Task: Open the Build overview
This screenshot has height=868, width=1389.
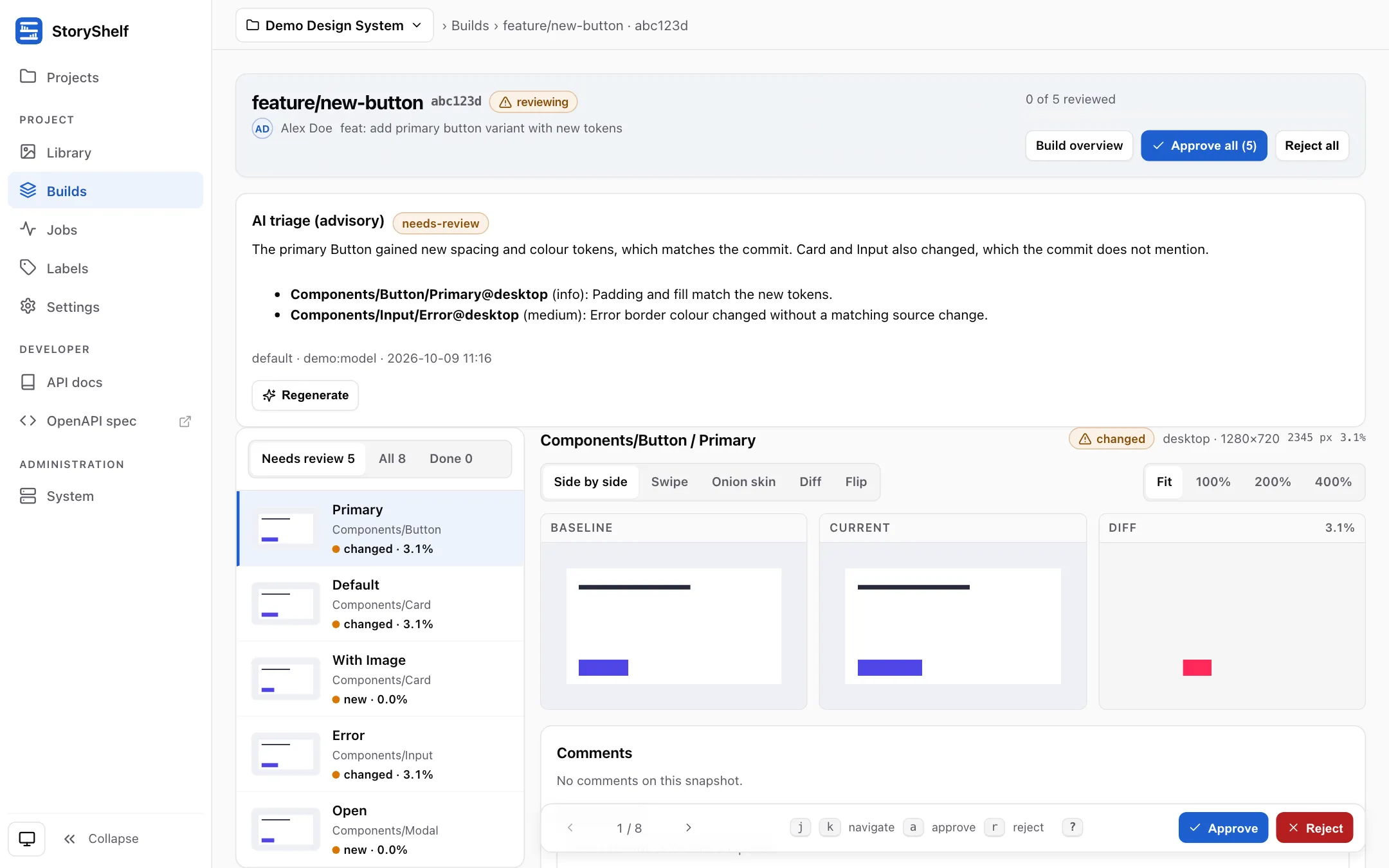Action: click(x=1079, y=145)
